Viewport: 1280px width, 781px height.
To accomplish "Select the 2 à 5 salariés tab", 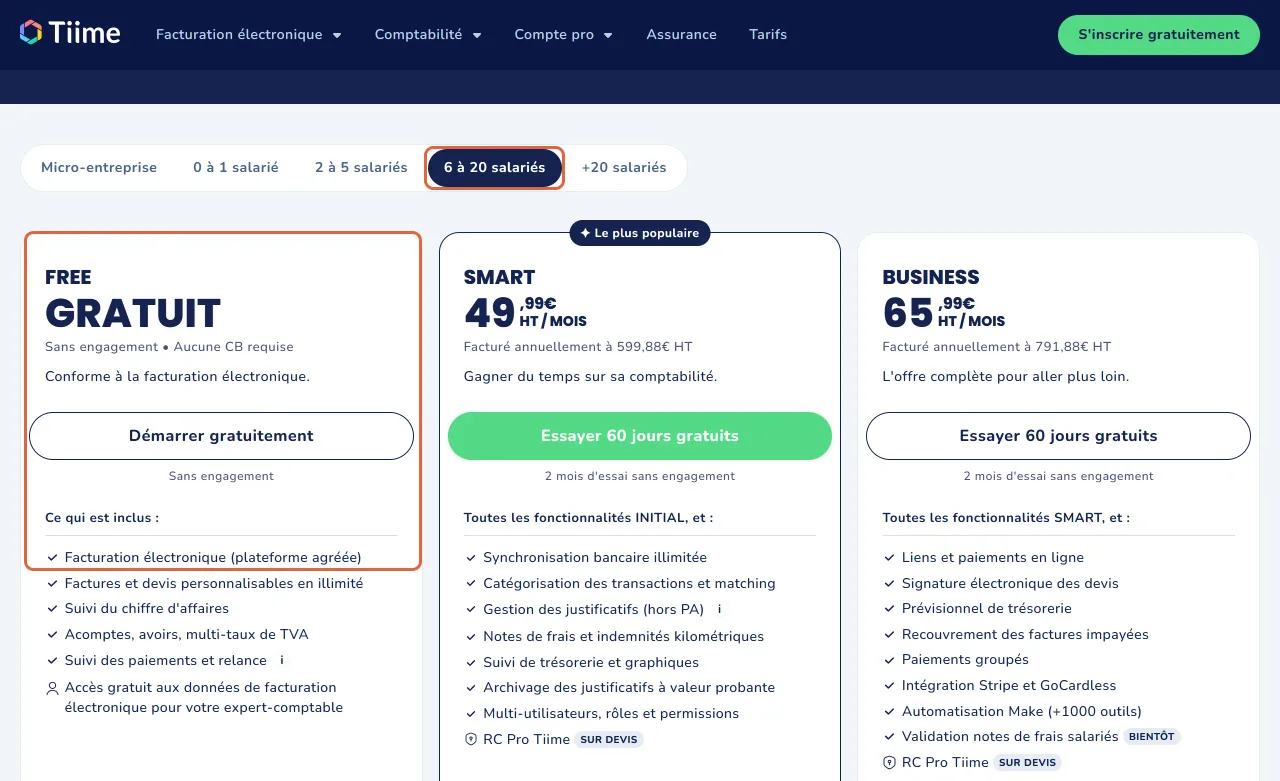I will pyautogui.click(x=361, y=167).
